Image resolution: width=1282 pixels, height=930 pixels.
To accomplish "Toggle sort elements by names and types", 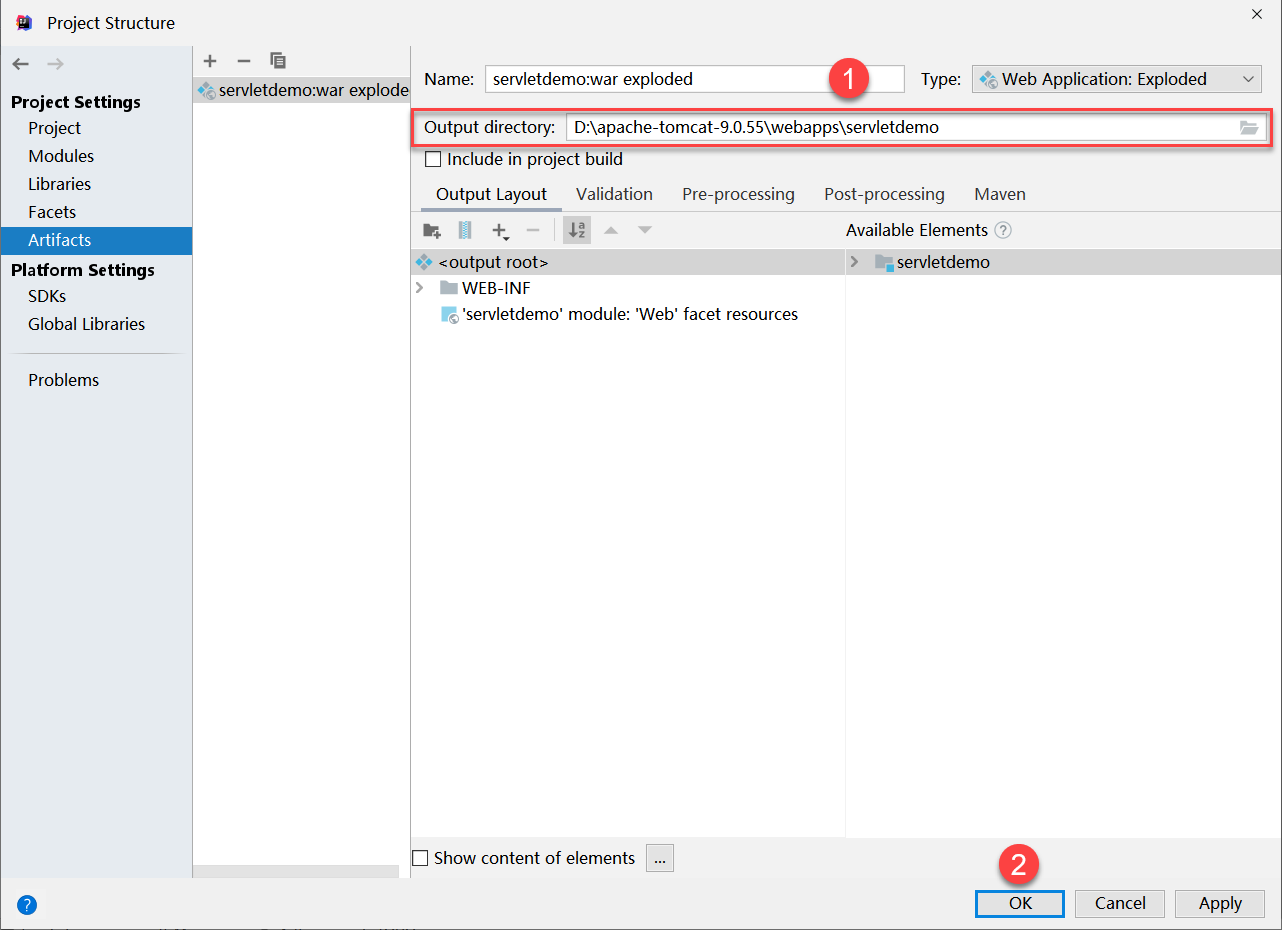I will [577, 230].
